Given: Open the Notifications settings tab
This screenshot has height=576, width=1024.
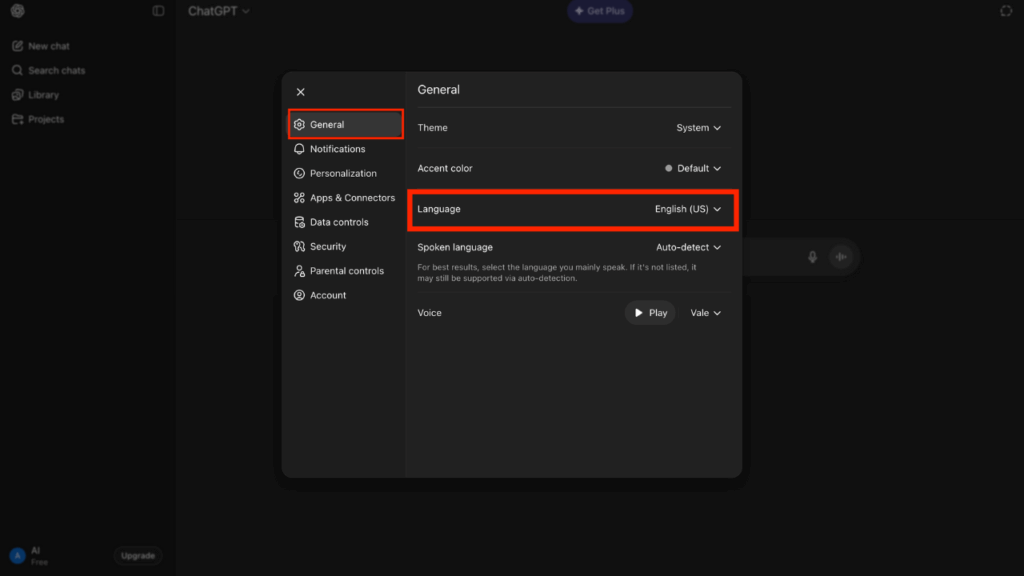Looking at the screenshot, I should pos(337,149).
